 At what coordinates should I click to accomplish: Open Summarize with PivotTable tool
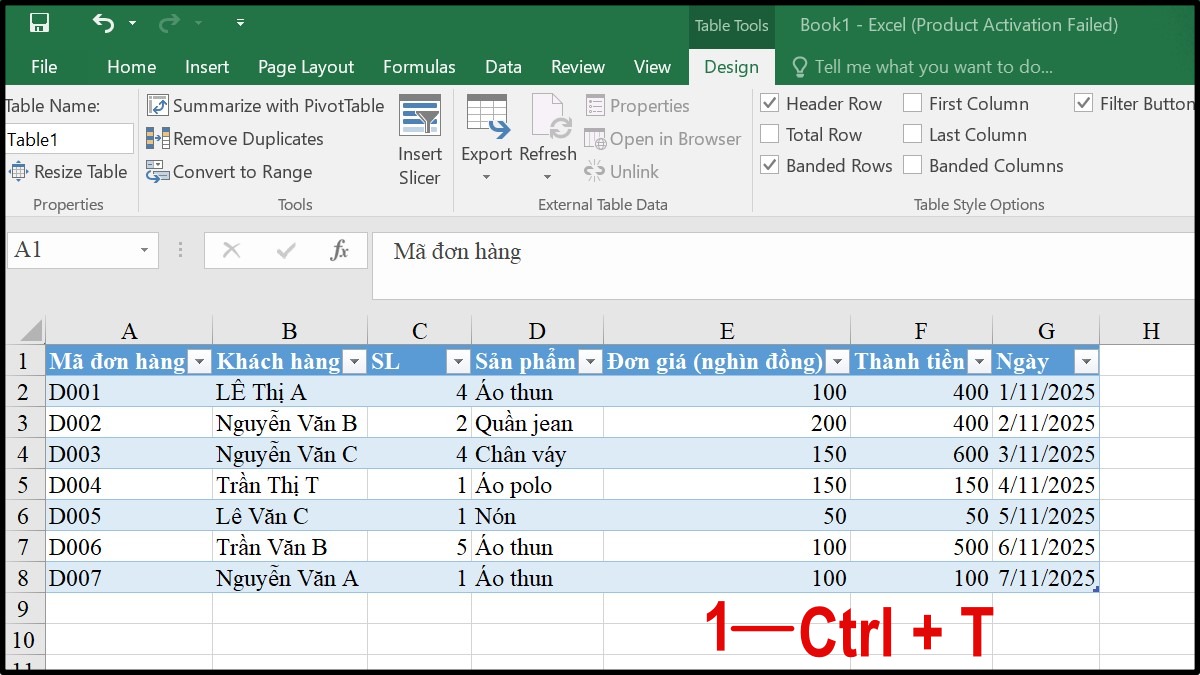pos(265,105)
